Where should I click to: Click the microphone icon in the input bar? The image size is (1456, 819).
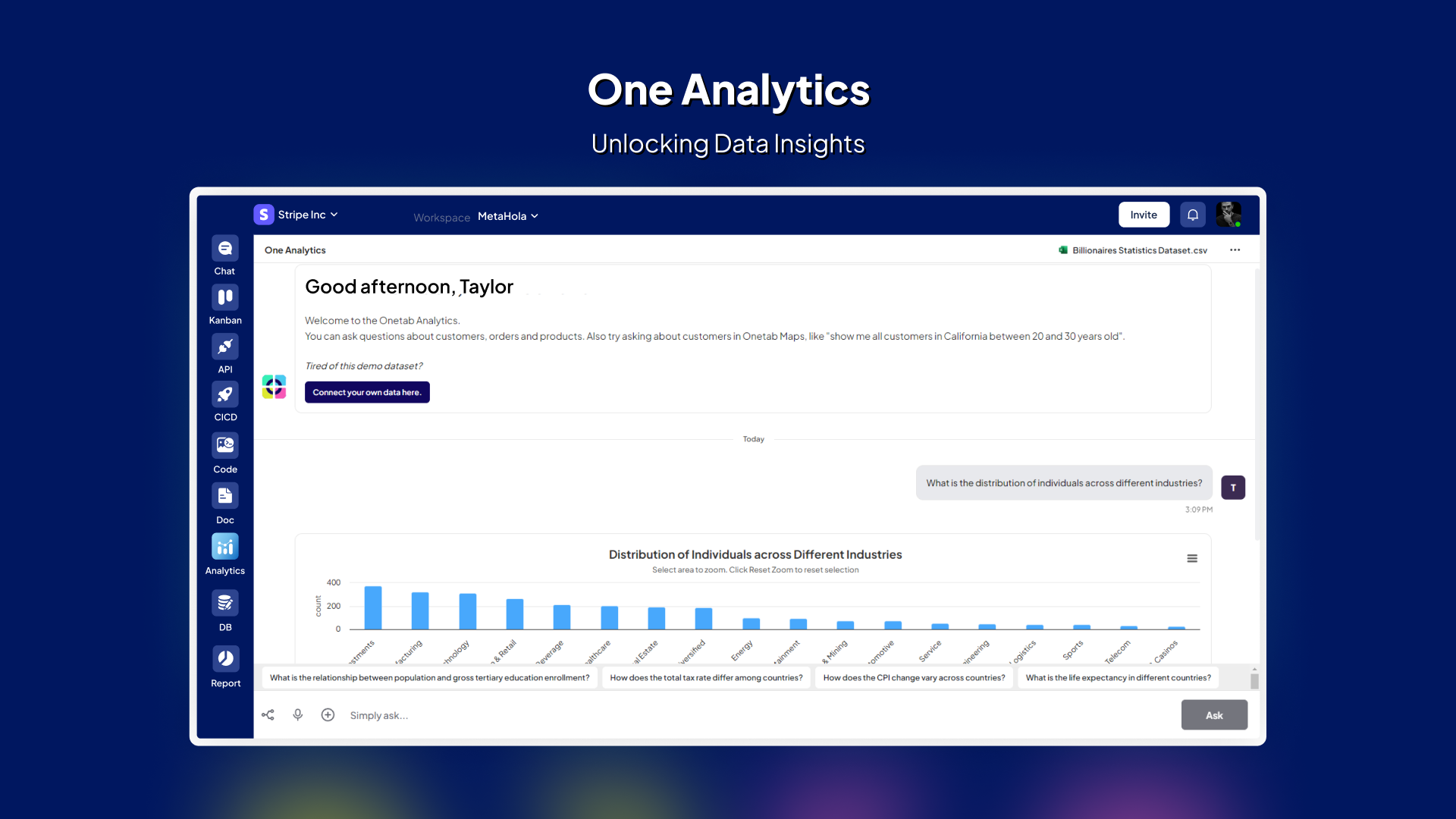(298, 714)
